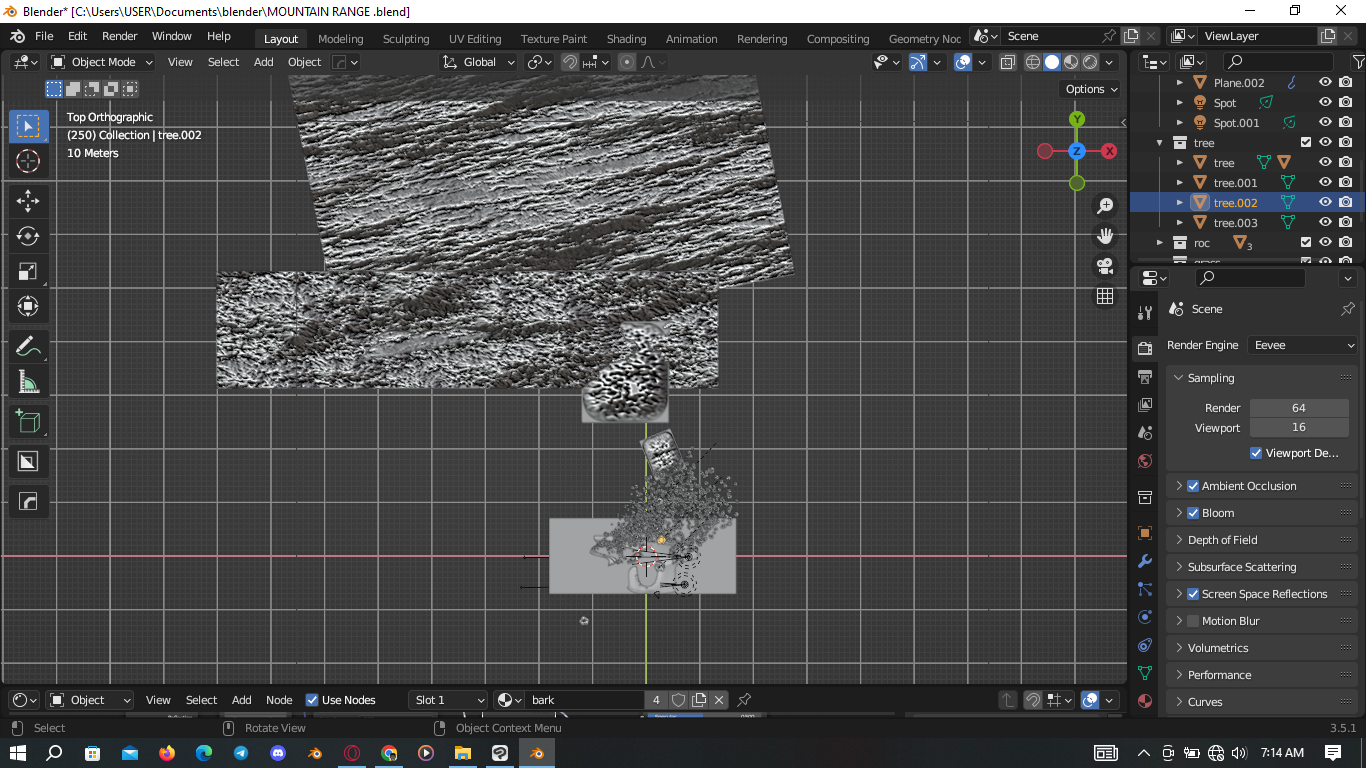Select tree.003 in the outliner

coord(1235,222)
